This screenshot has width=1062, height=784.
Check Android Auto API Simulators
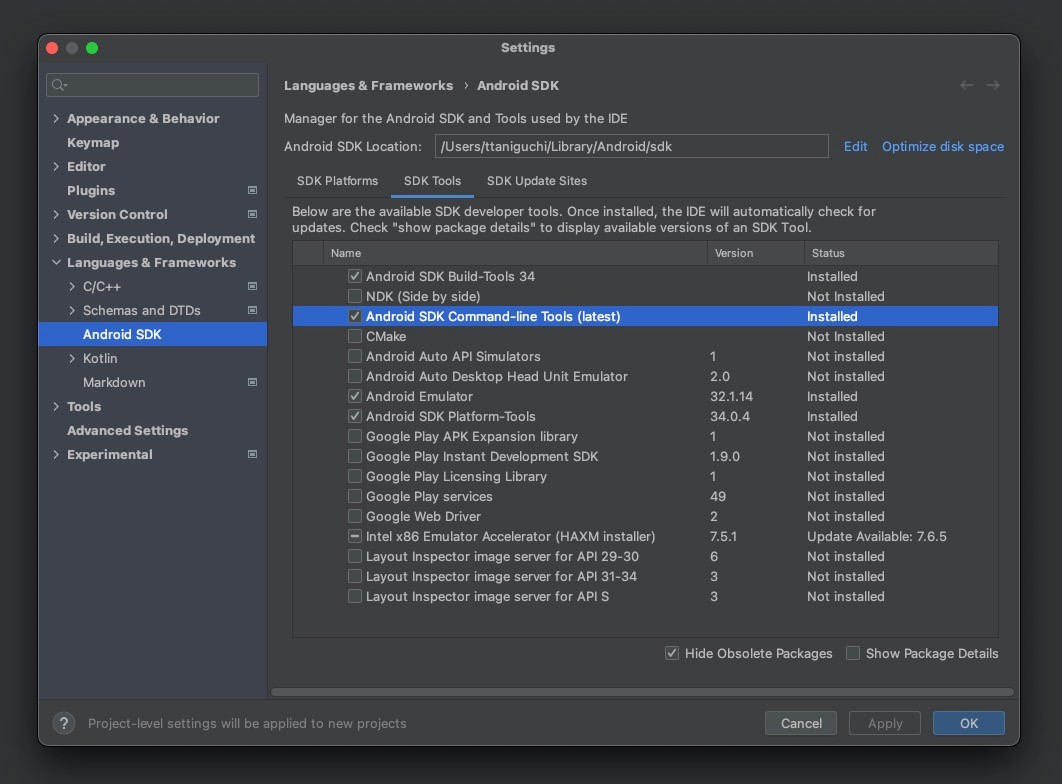[x=354, y=356]
